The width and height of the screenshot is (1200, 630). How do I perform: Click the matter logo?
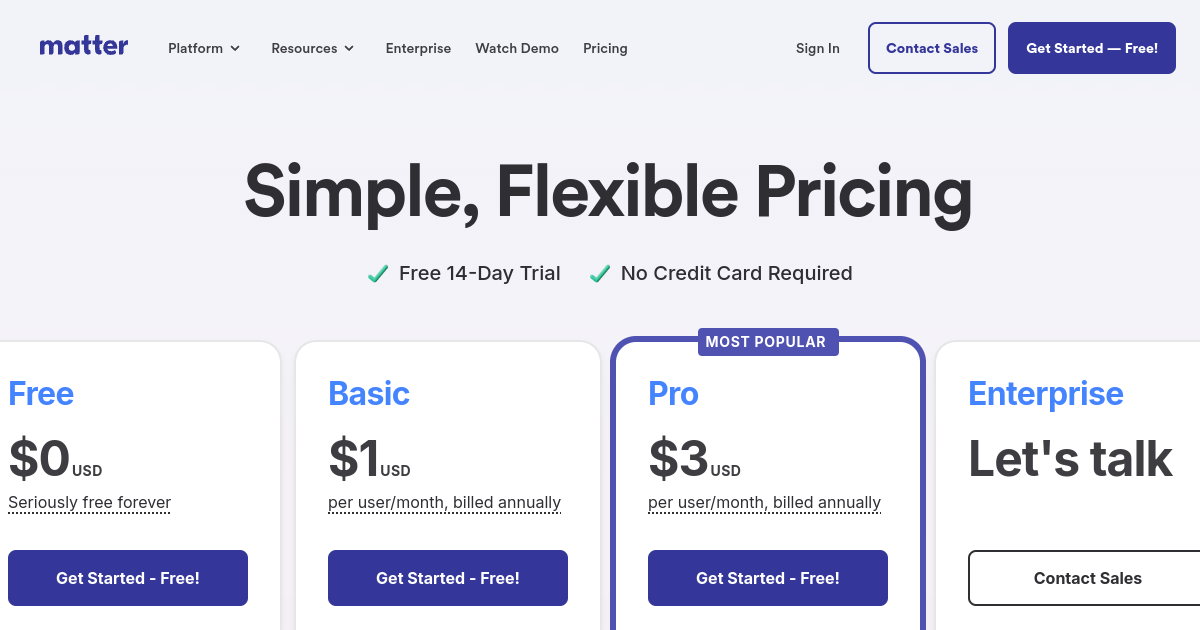84,46
